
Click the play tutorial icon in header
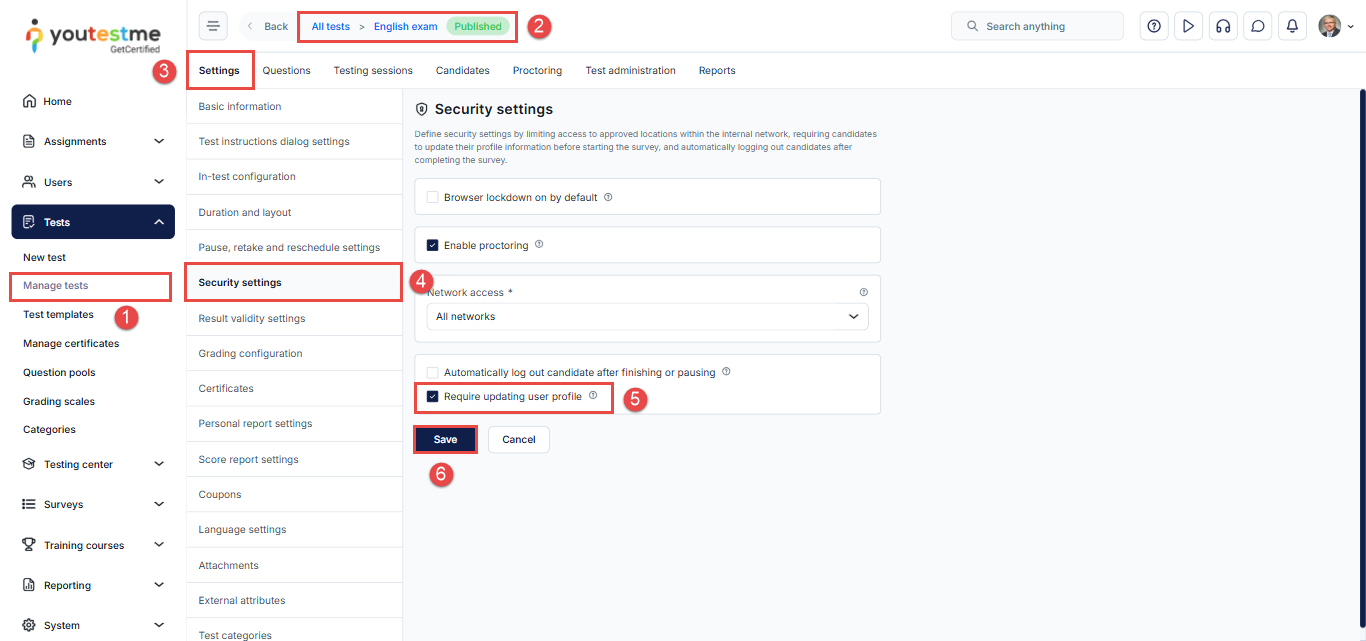[x=1188, y=26]
